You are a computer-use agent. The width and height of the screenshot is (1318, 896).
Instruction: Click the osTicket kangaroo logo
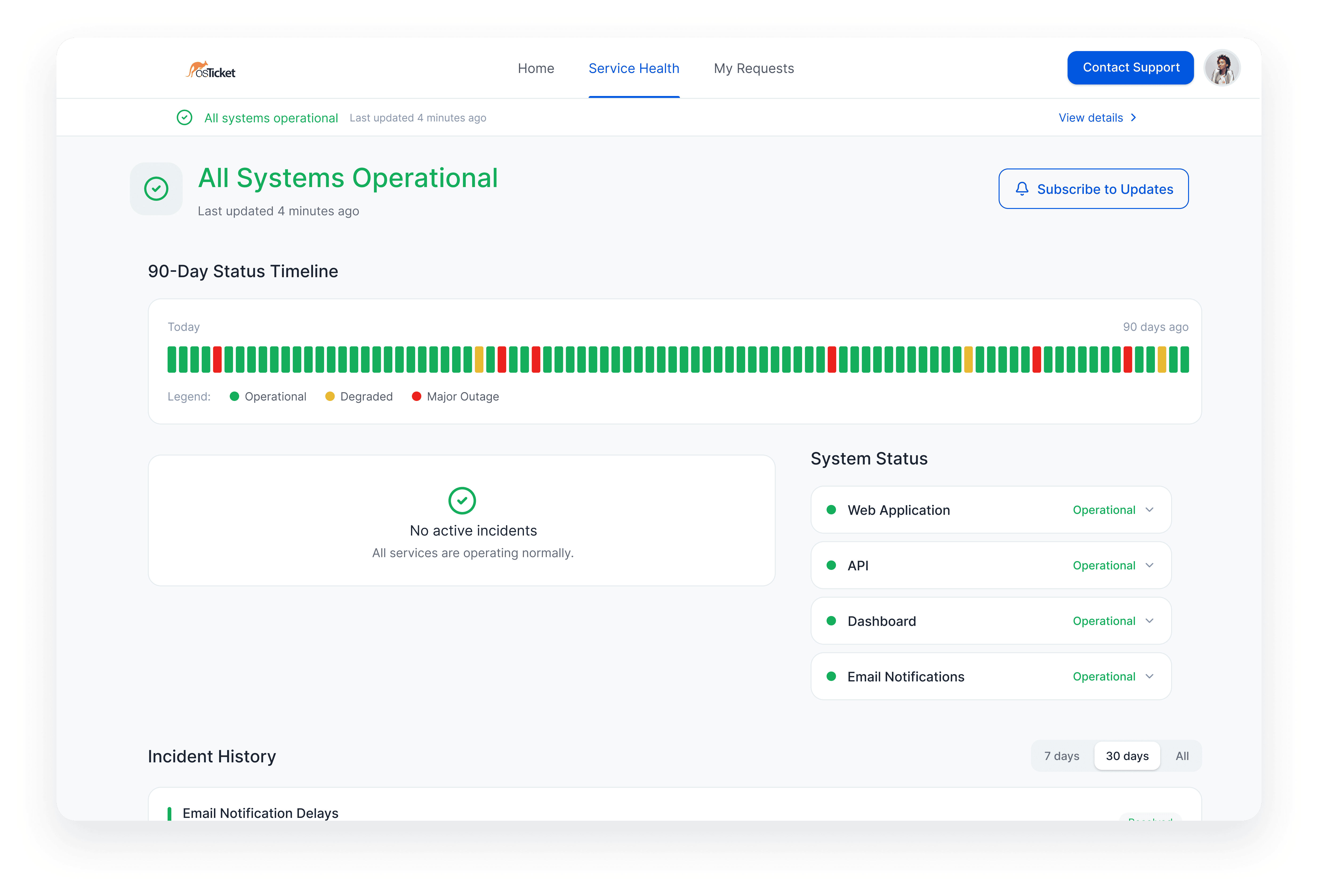(x=211, y=70)
